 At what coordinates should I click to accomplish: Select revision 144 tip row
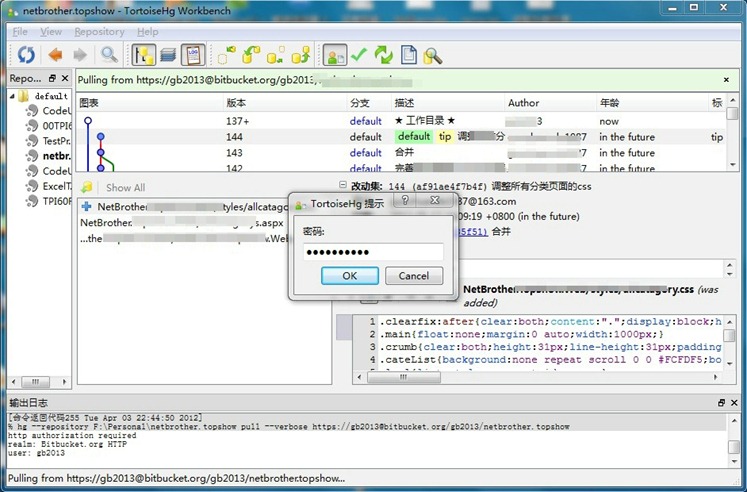tap(401, 137)
